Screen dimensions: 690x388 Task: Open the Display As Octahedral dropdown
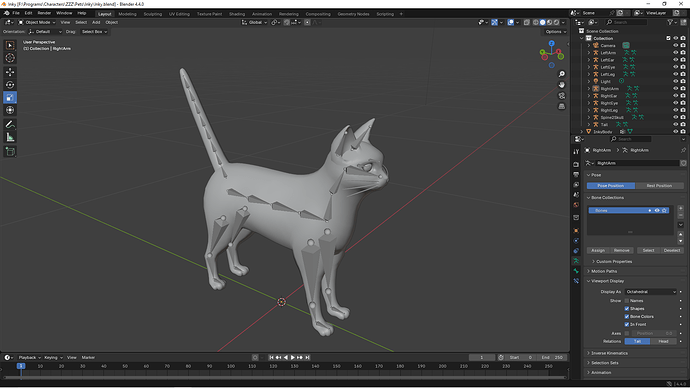(650, 292)
